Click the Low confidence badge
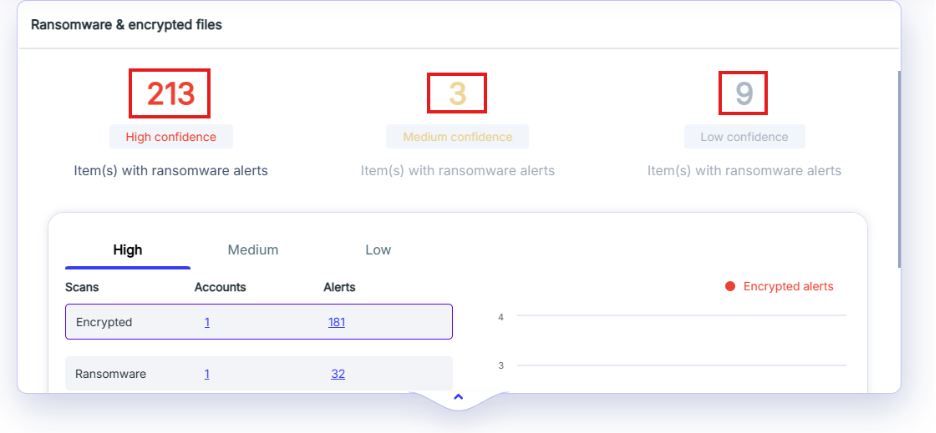 744,137
